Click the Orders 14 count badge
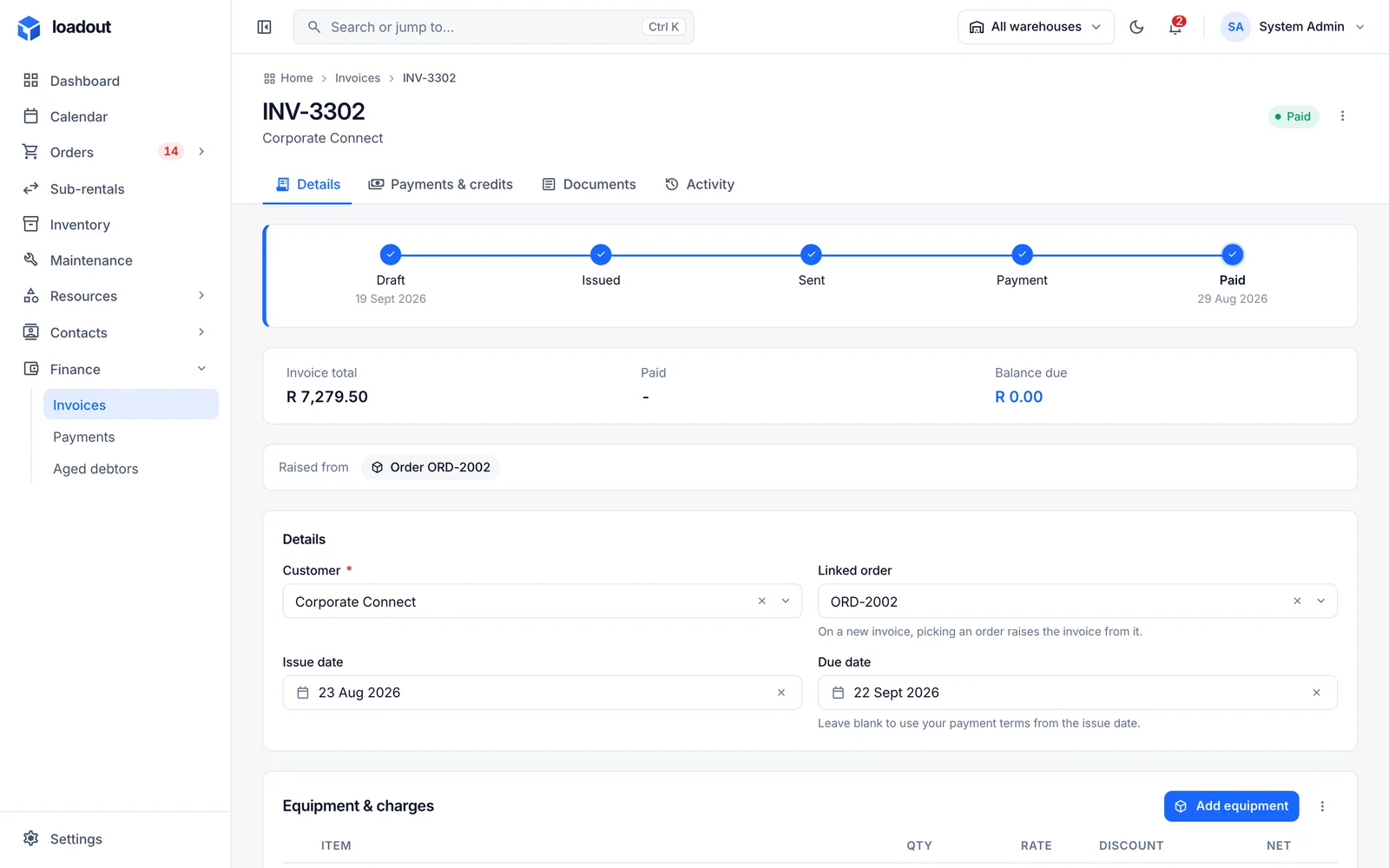 [x=171, y=152]
